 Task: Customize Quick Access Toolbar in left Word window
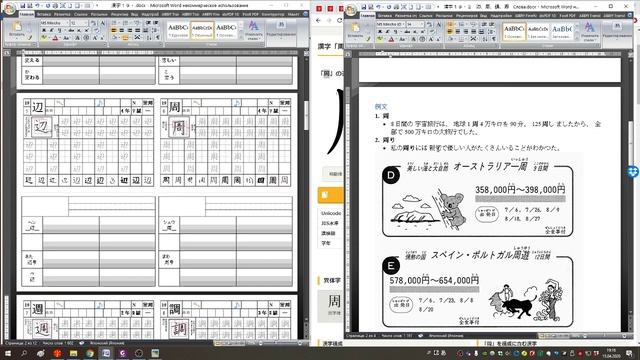point(97,6)
